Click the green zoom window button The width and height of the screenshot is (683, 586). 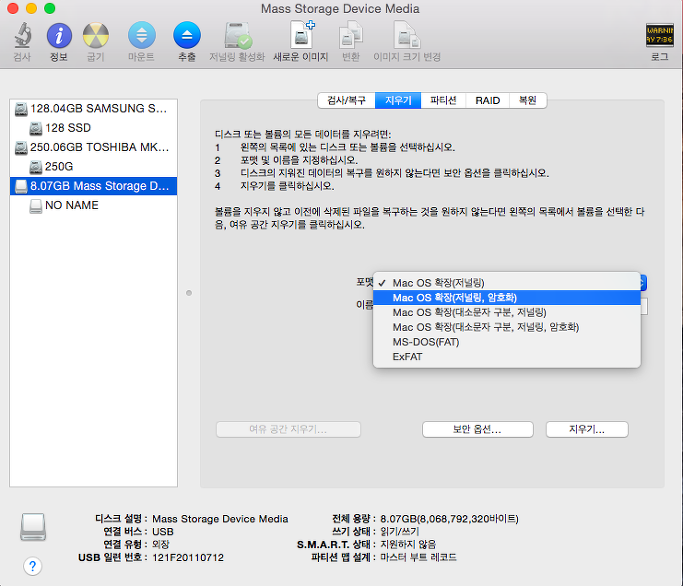[x=50, y=8]
